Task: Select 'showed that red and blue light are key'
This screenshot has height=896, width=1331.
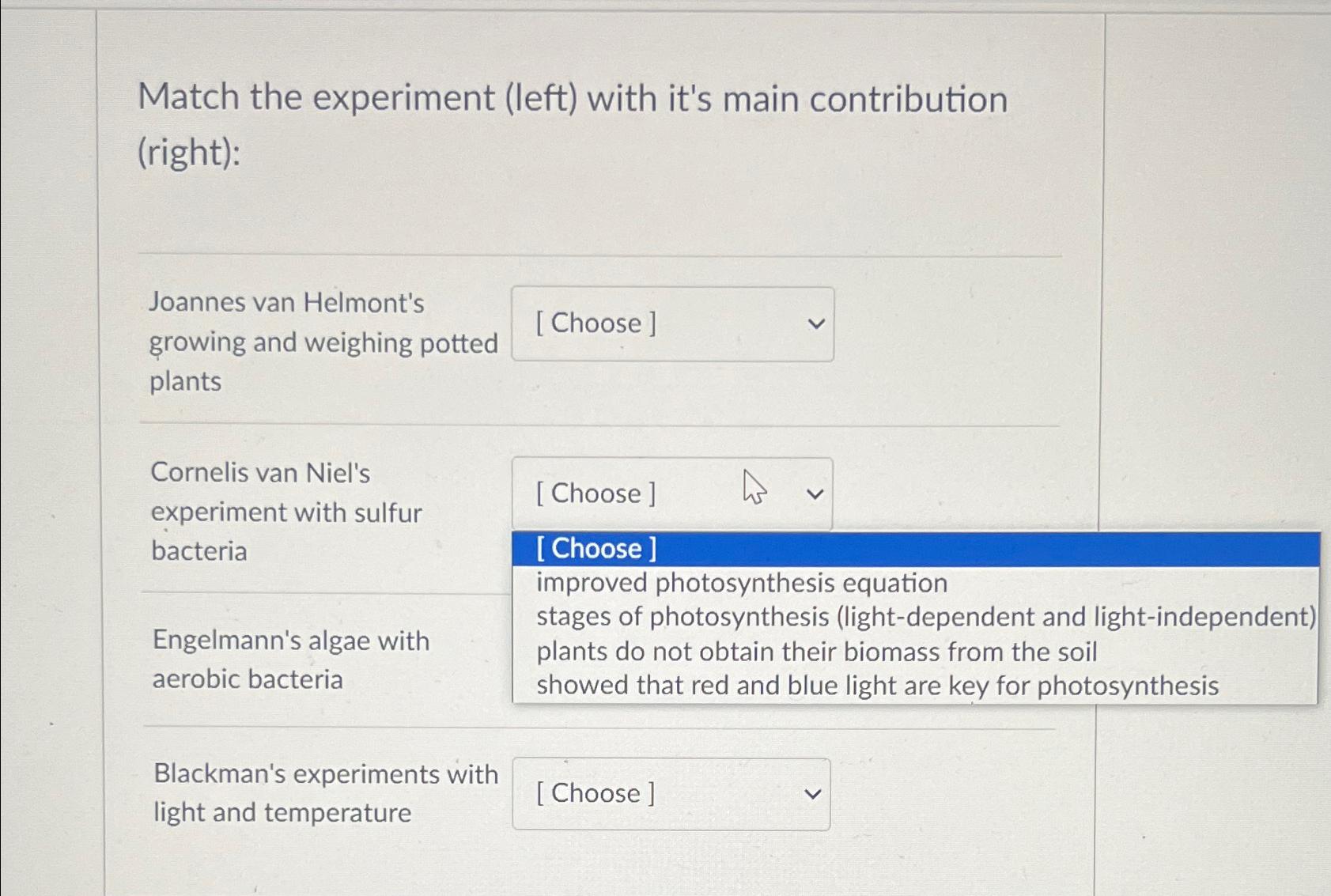Action: click(x=876, y=685)
